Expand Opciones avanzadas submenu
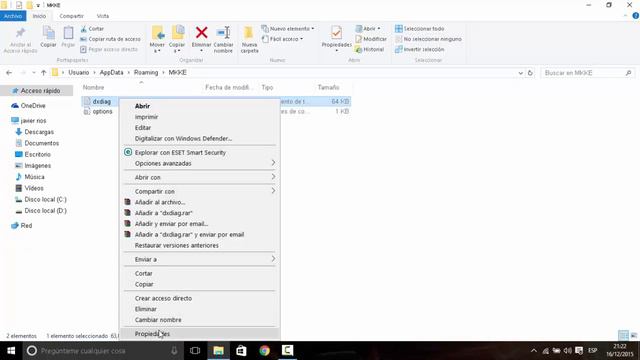Image resolution: width=640 pixels, height=360 pixels. pyautogui.click(x=200, y=163)
